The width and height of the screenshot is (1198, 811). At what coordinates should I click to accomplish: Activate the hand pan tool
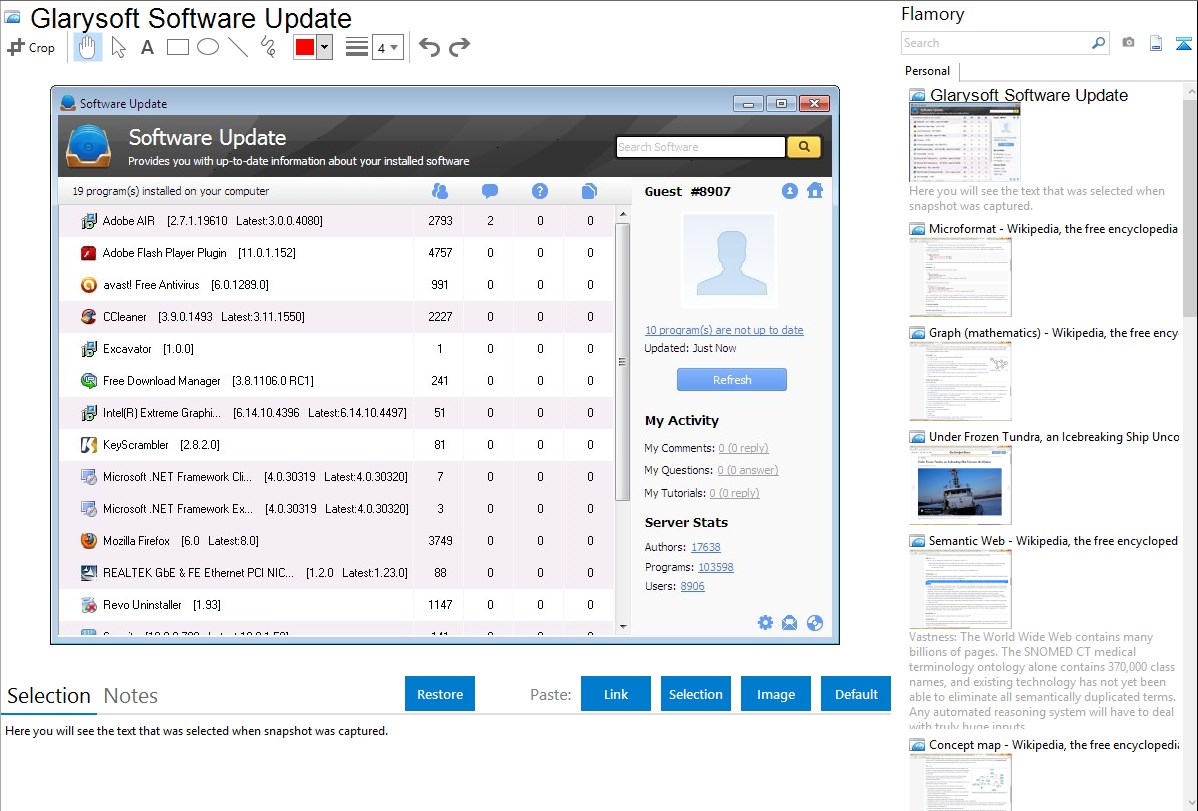point(87,47)
